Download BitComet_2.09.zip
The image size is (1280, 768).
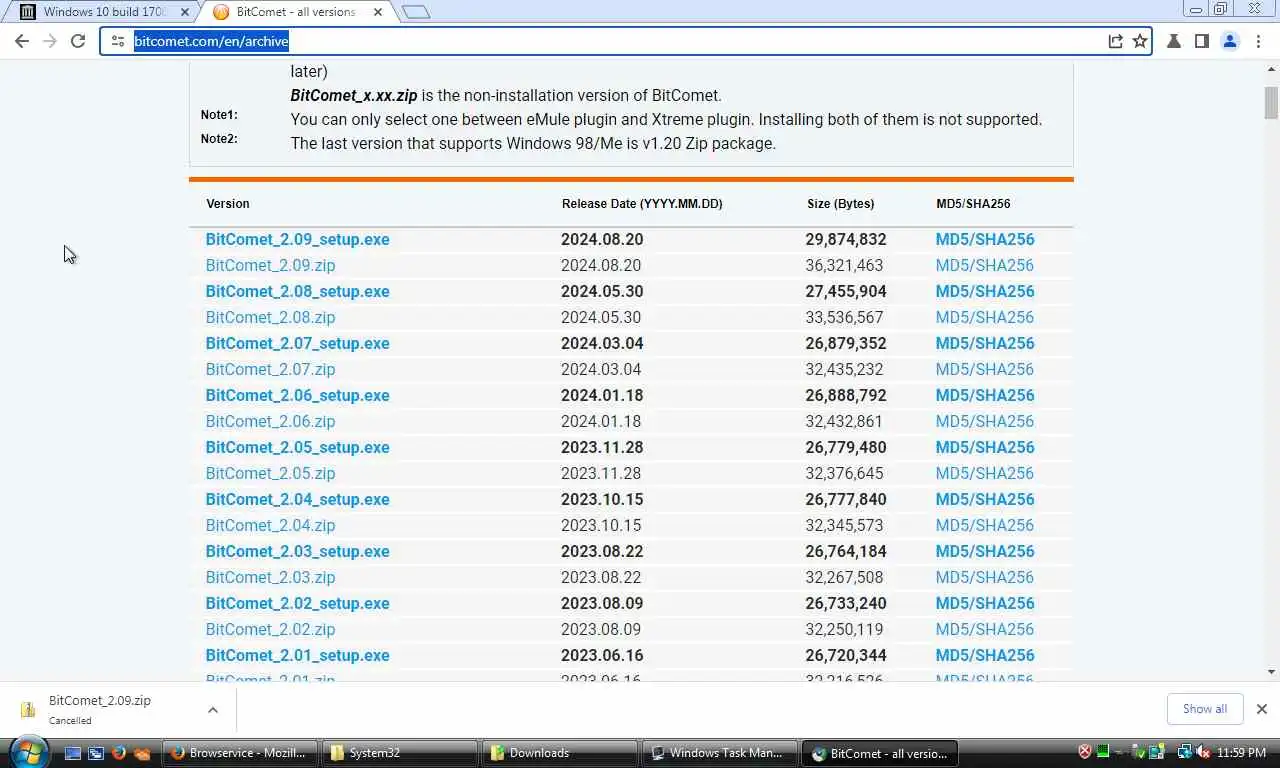[x=270, y=265]
